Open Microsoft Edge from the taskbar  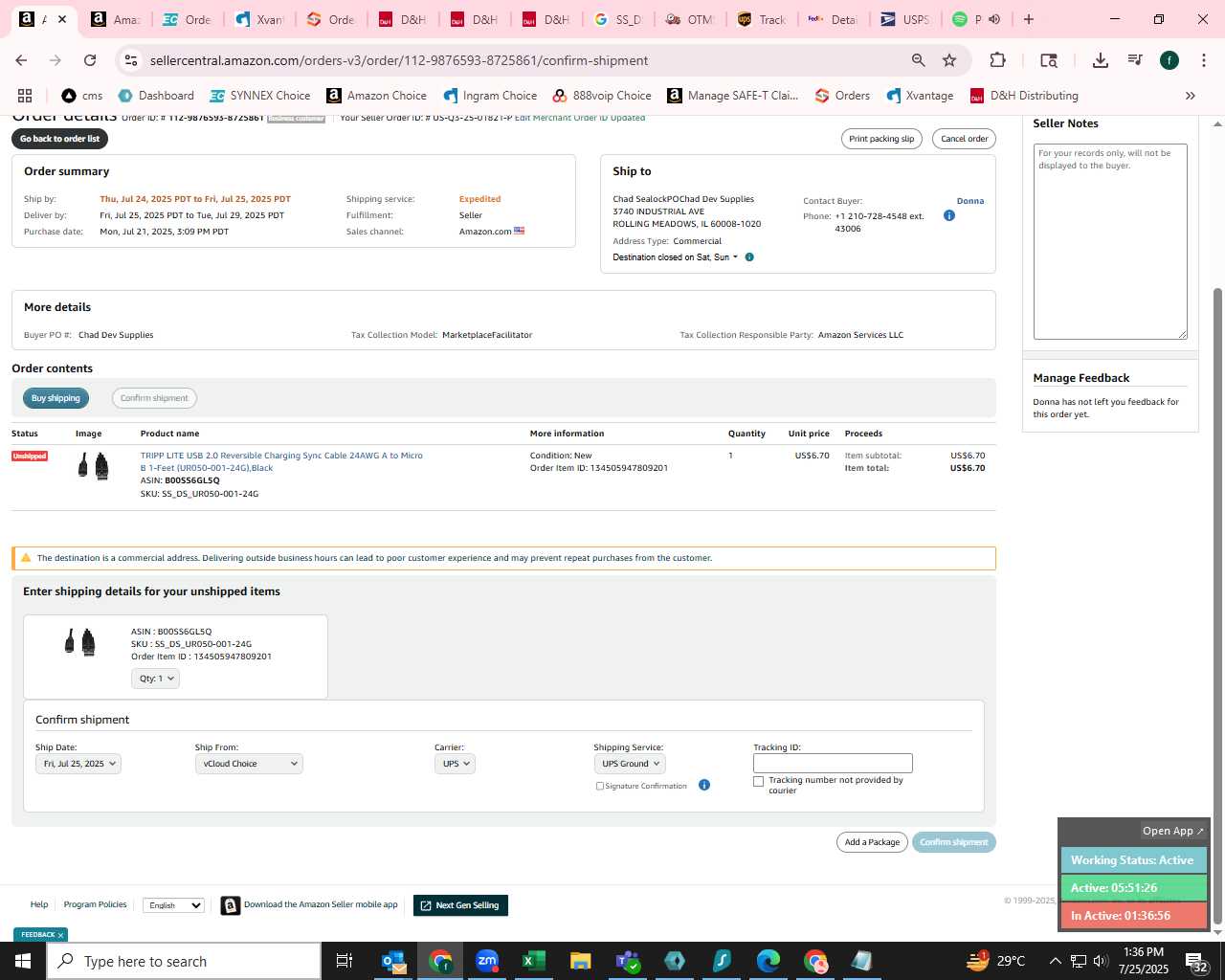[x=768, y=961]
